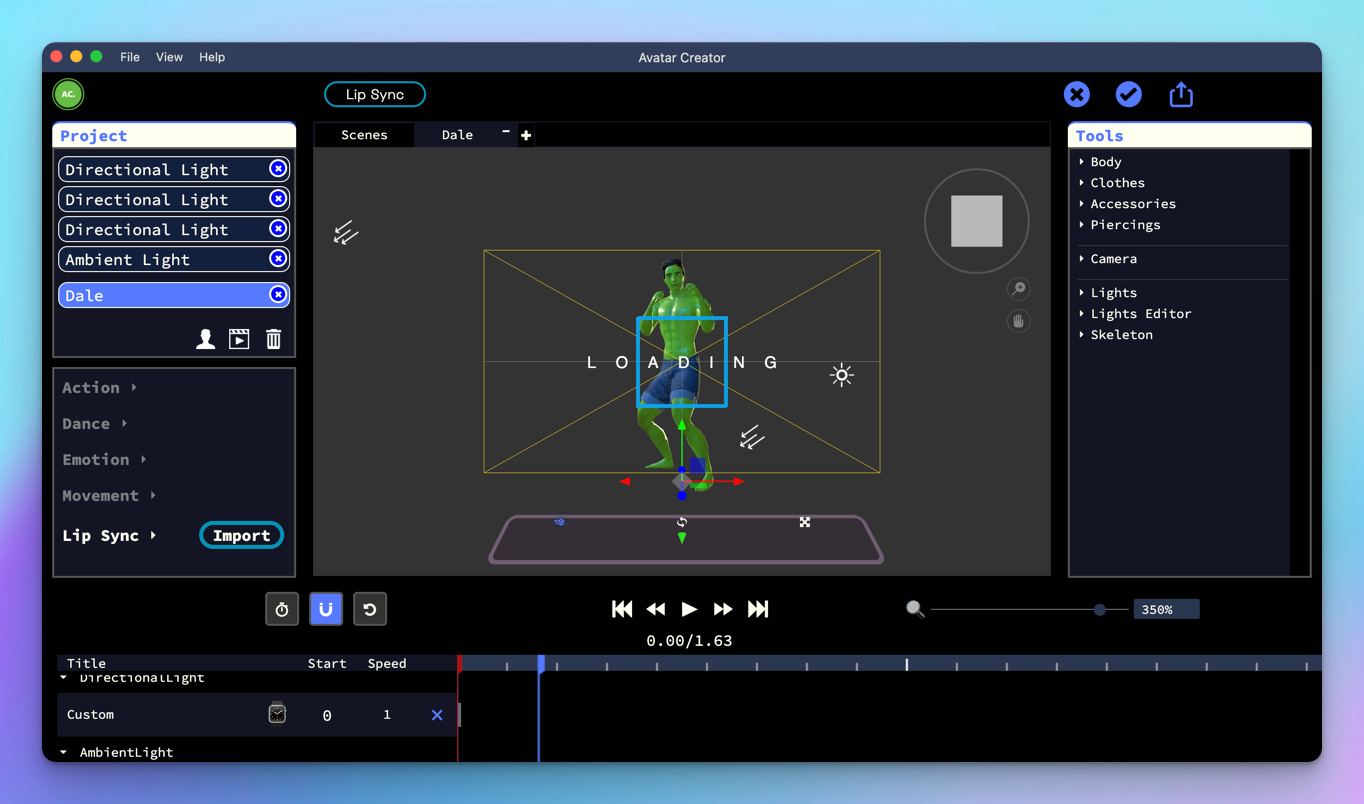The width and height of the screenshot is (1364, 804).
Task: Expand the Lights tools section
Action: pos(1108,292)
